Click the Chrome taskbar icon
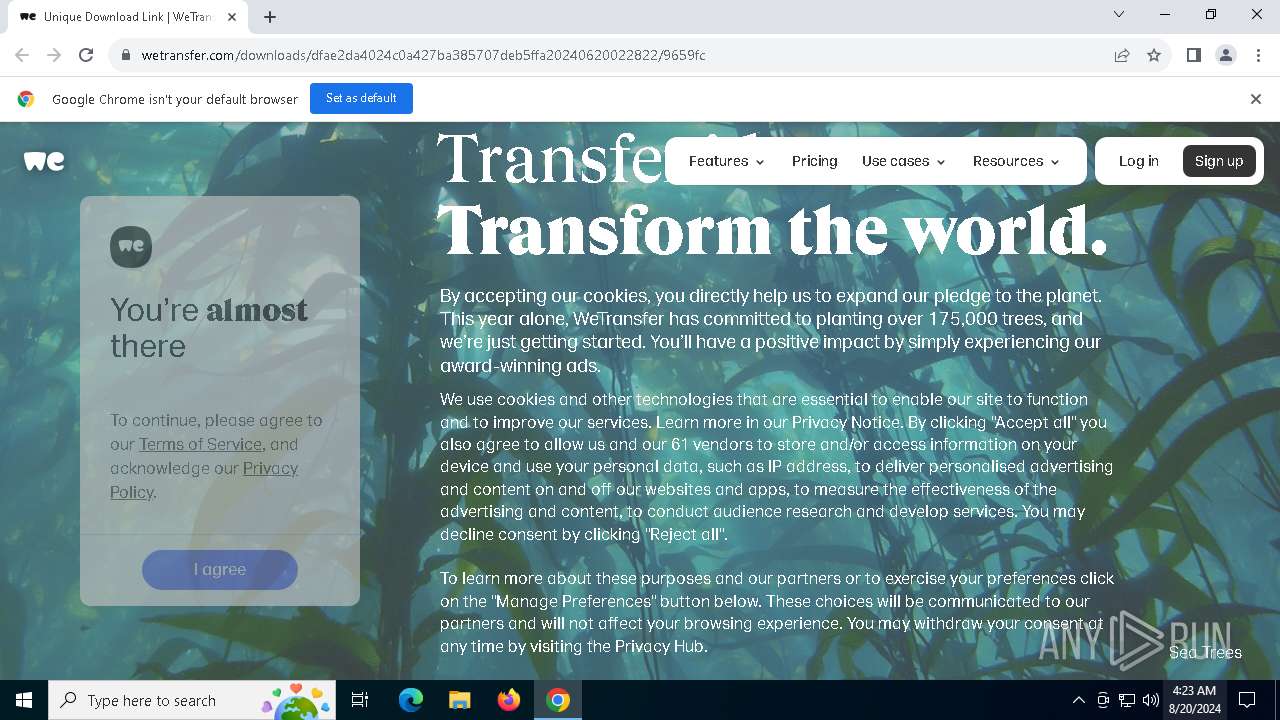The image size is (1280, 720). point(558,700)
